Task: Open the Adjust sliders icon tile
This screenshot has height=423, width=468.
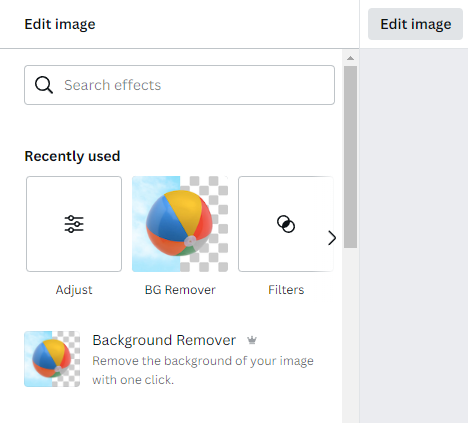Action: (74, 224)
